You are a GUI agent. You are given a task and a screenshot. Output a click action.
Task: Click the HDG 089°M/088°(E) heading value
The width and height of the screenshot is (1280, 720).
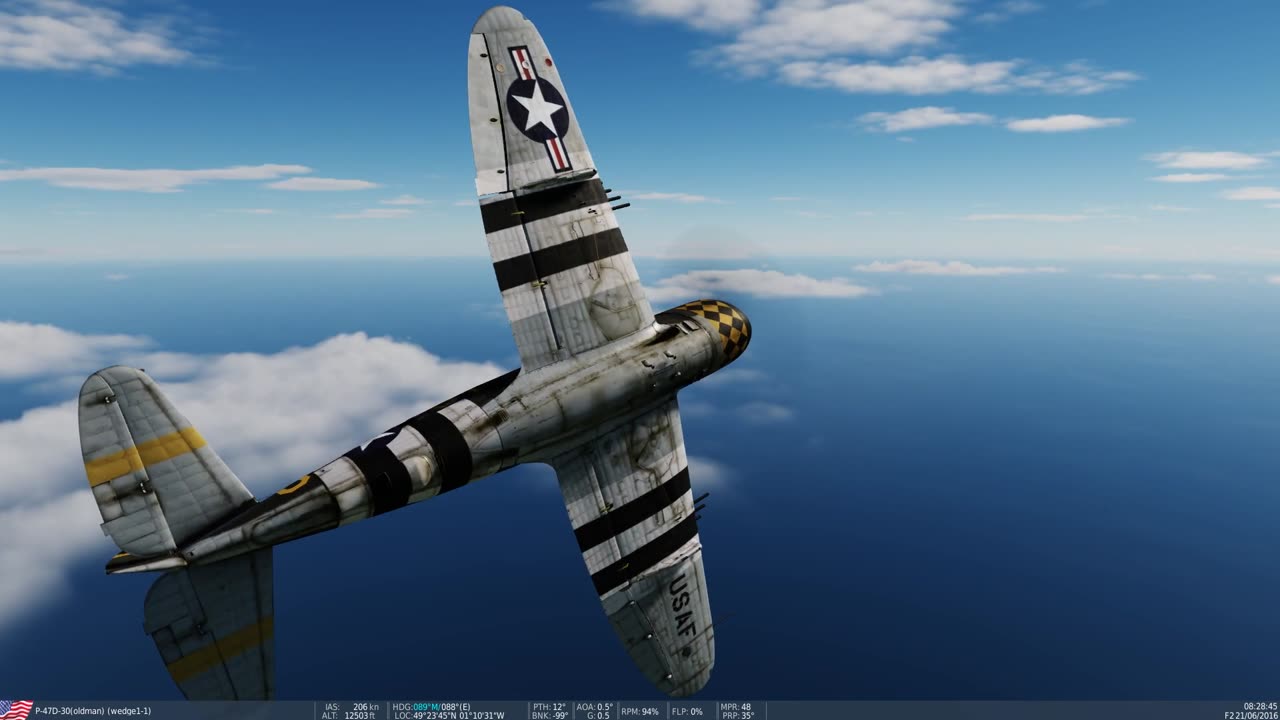click(431, 706)
